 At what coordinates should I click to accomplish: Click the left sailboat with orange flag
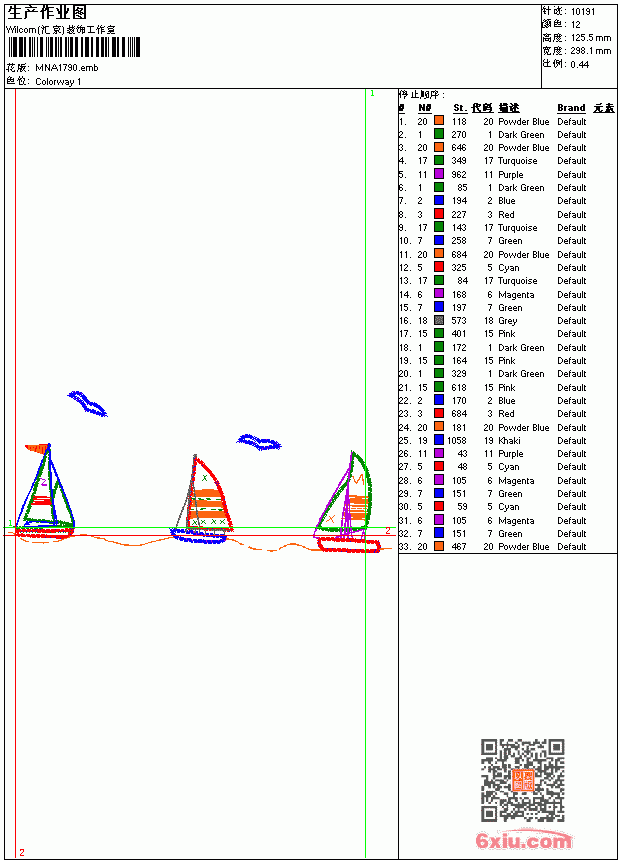click(x=45, y=491)
